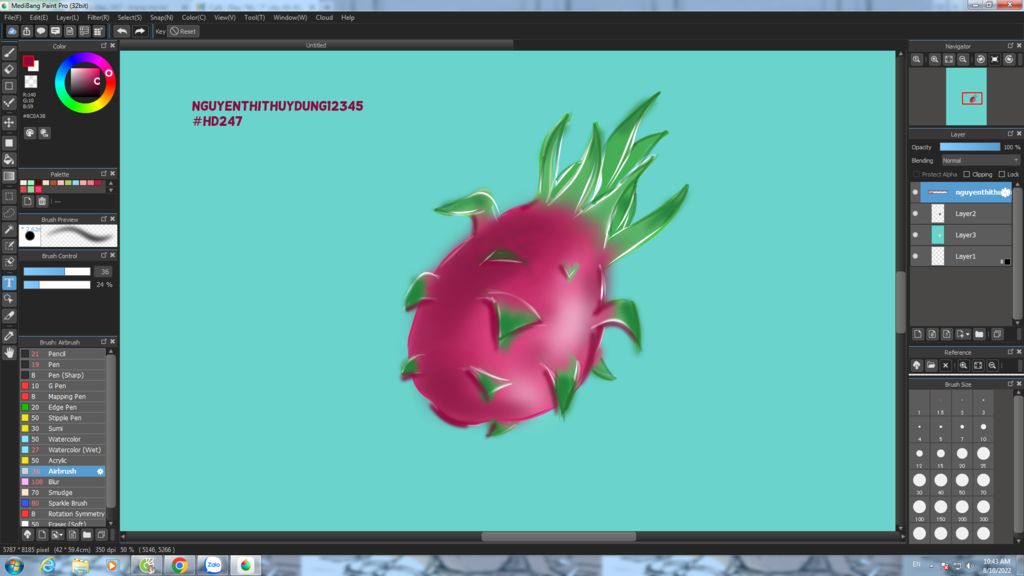Toggle the Protect Alpha checkbox
This screenshot has width=1024, height=576.
pyautogui.click(x=916, y=174)
